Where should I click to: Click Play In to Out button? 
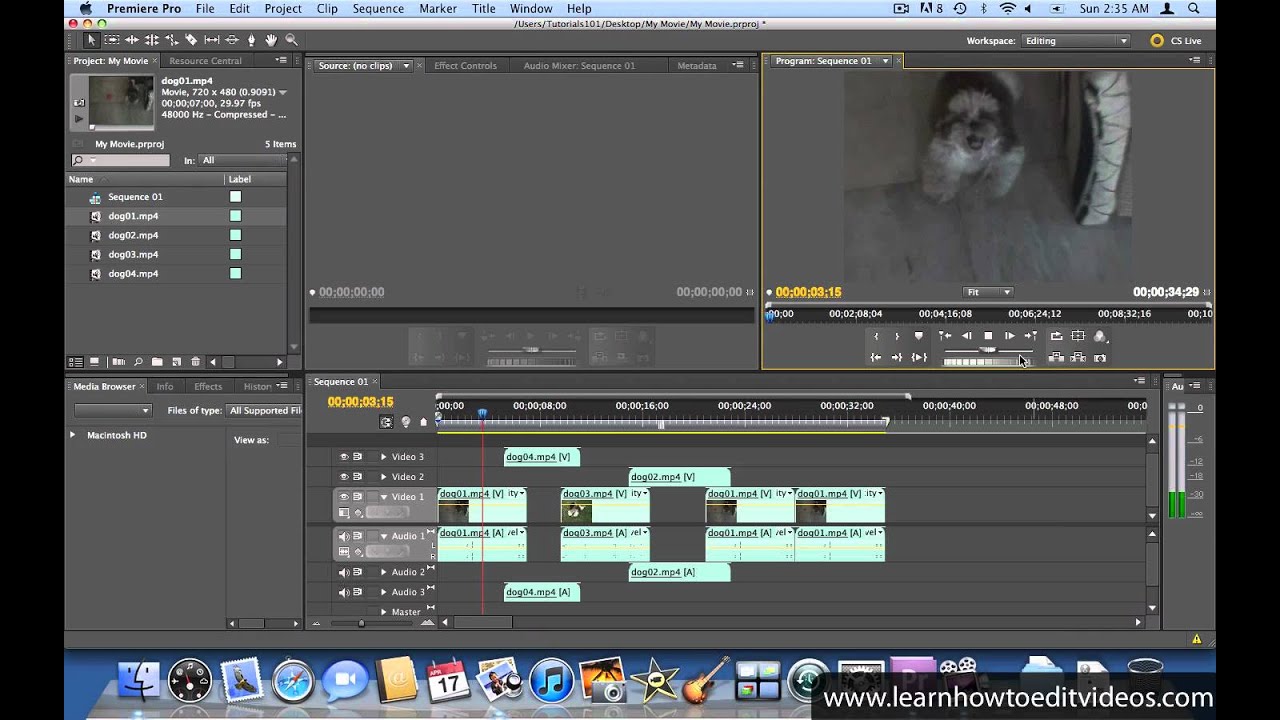click(919, 357)
